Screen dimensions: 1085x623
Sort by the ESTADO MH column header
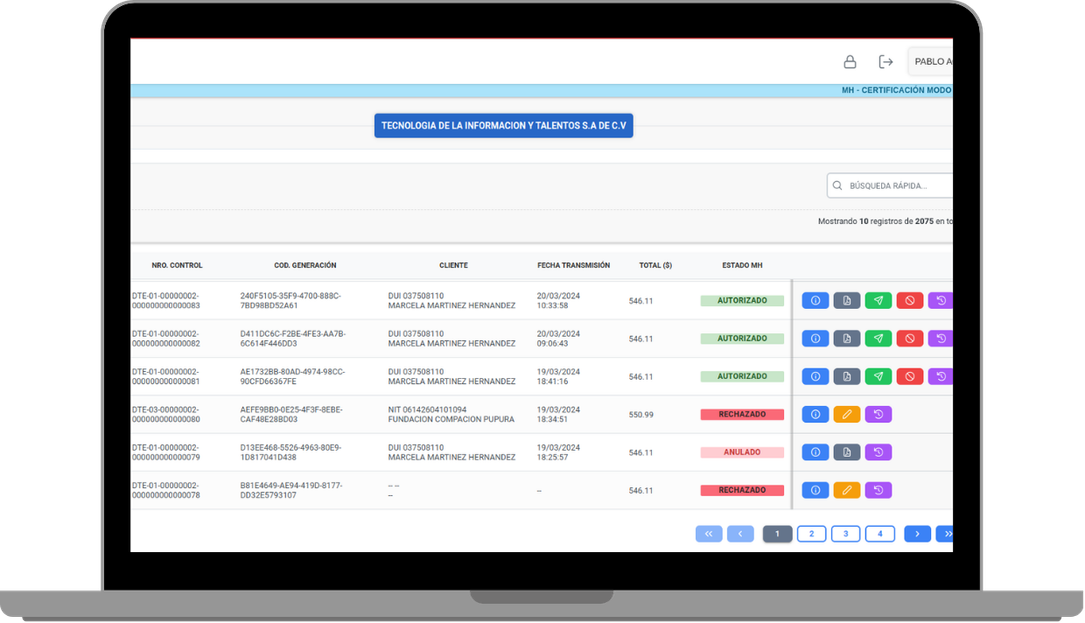(742, 266)
